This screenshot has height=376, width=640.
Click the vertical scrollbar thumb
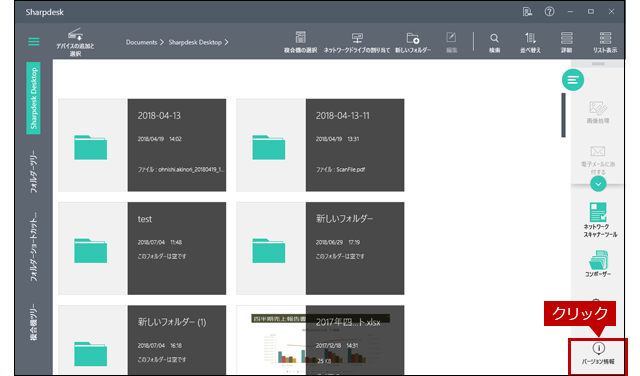click(563, 115)
